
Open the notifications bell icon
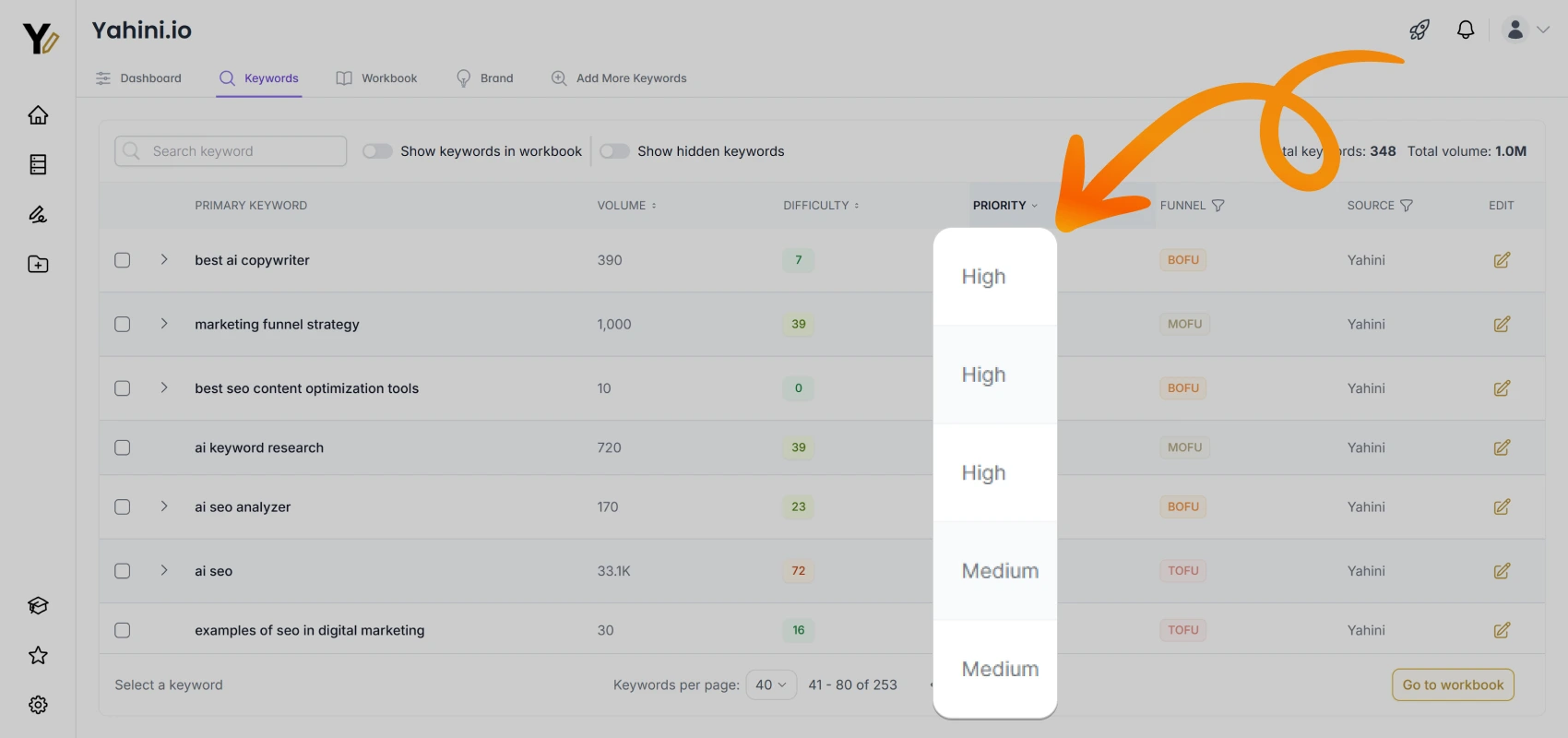click(x=1466, y=30)
